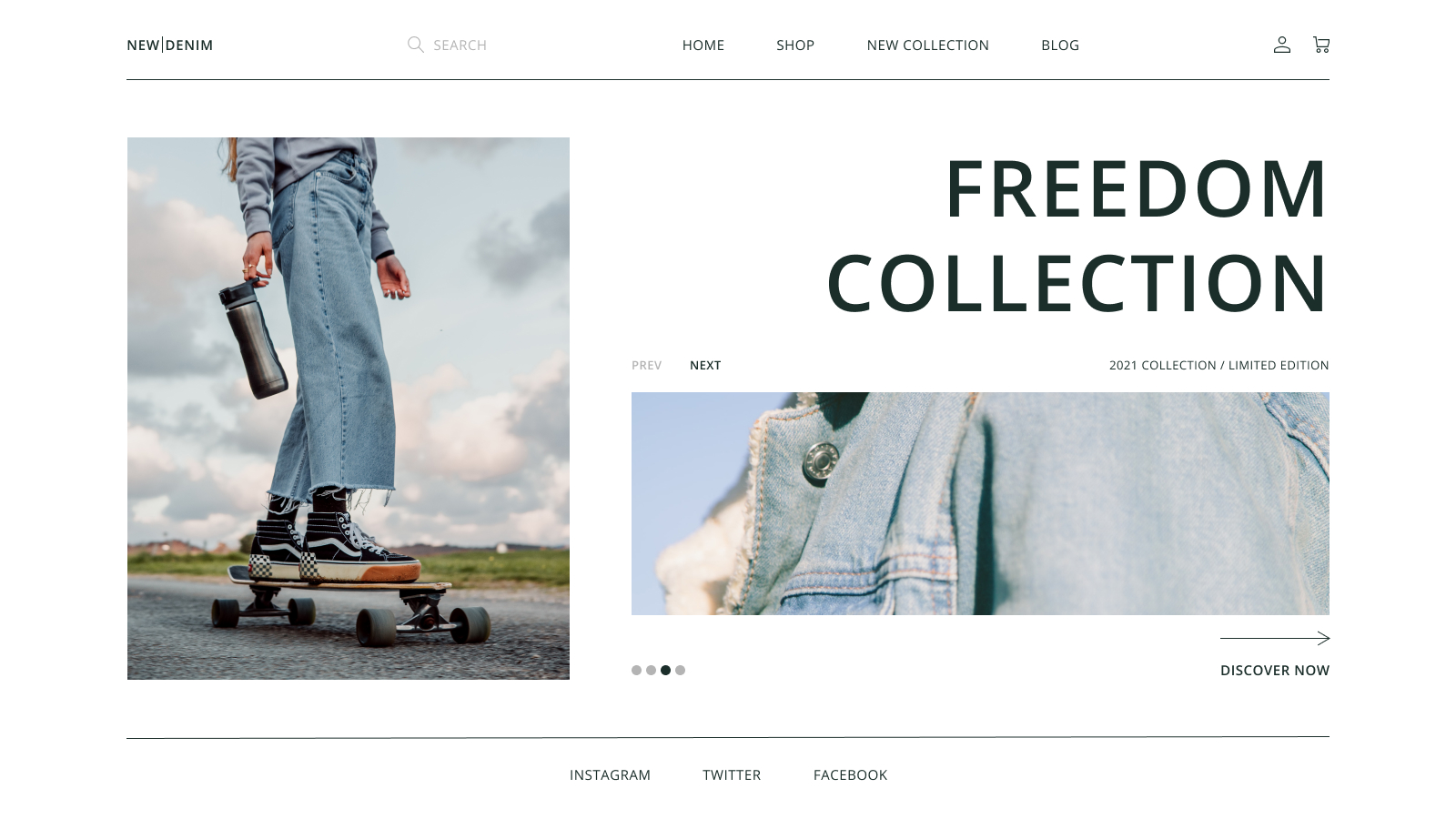This screenshot has height=819, width=1456.
Task: Click the search magnifier icon
Action: pos(415,45)
